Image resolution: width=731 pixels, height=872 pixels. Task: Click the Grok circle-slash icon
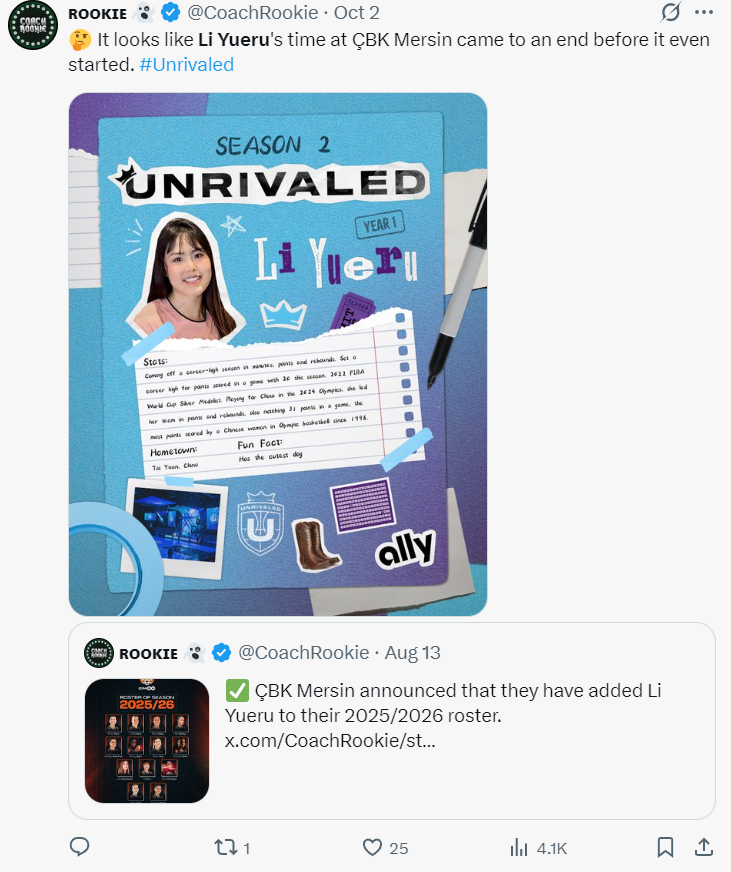[x=671, y=12]
